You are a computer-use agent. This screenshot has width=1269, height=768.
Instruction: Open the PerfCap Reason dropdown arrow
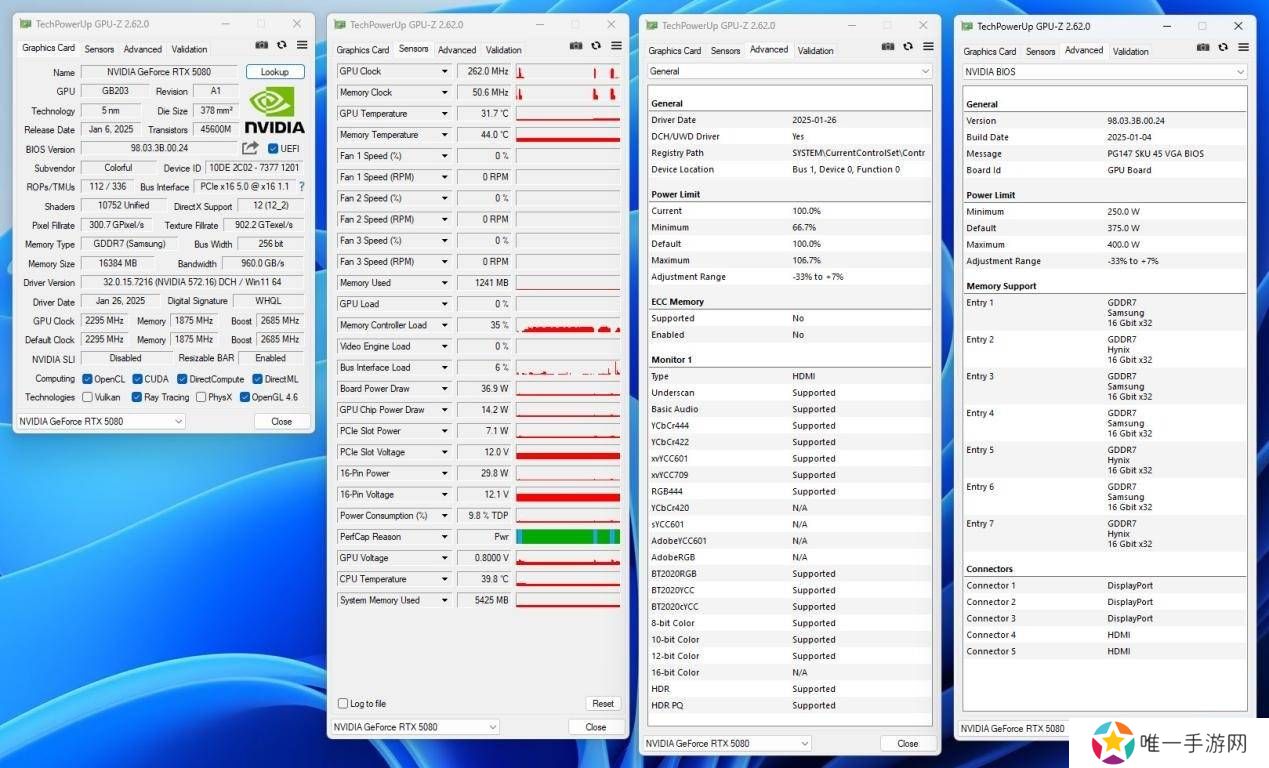pos(444,537)
